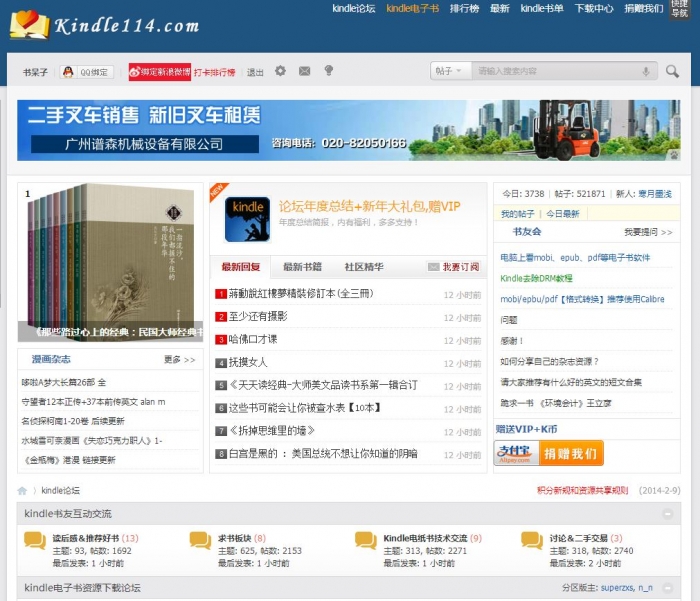700x601 pixels.
Task: Switch to the 最新书籍 tab
Action: [302, 267]
